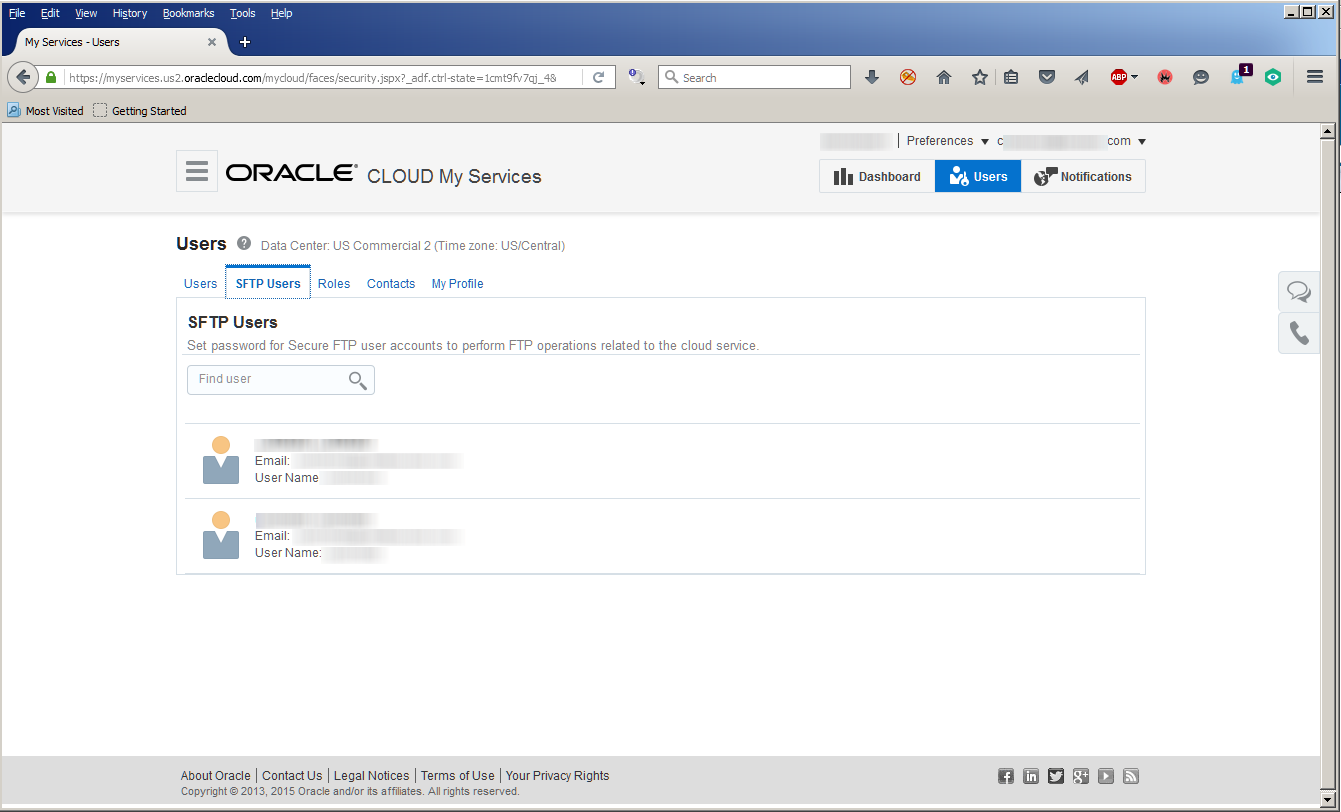Viewport: 1341px width, 812px height.
Task: Open the Help menu
Action: point(281,13)
